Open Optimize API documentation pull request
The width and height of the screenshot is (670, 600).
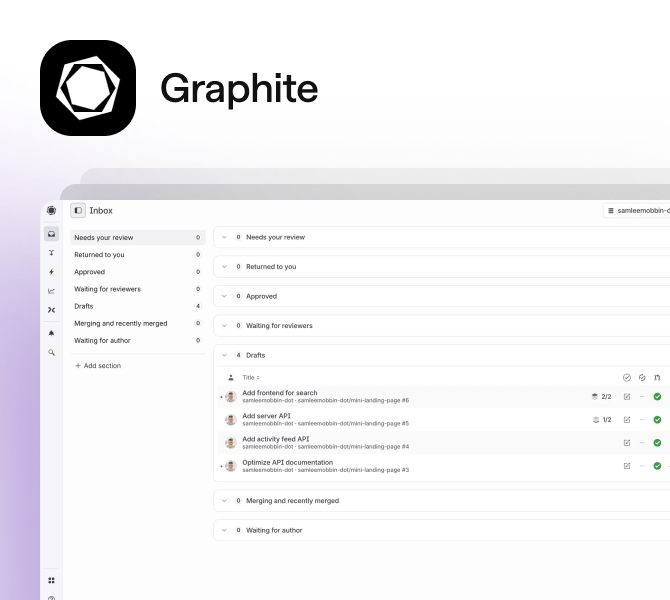pos(288,462)
